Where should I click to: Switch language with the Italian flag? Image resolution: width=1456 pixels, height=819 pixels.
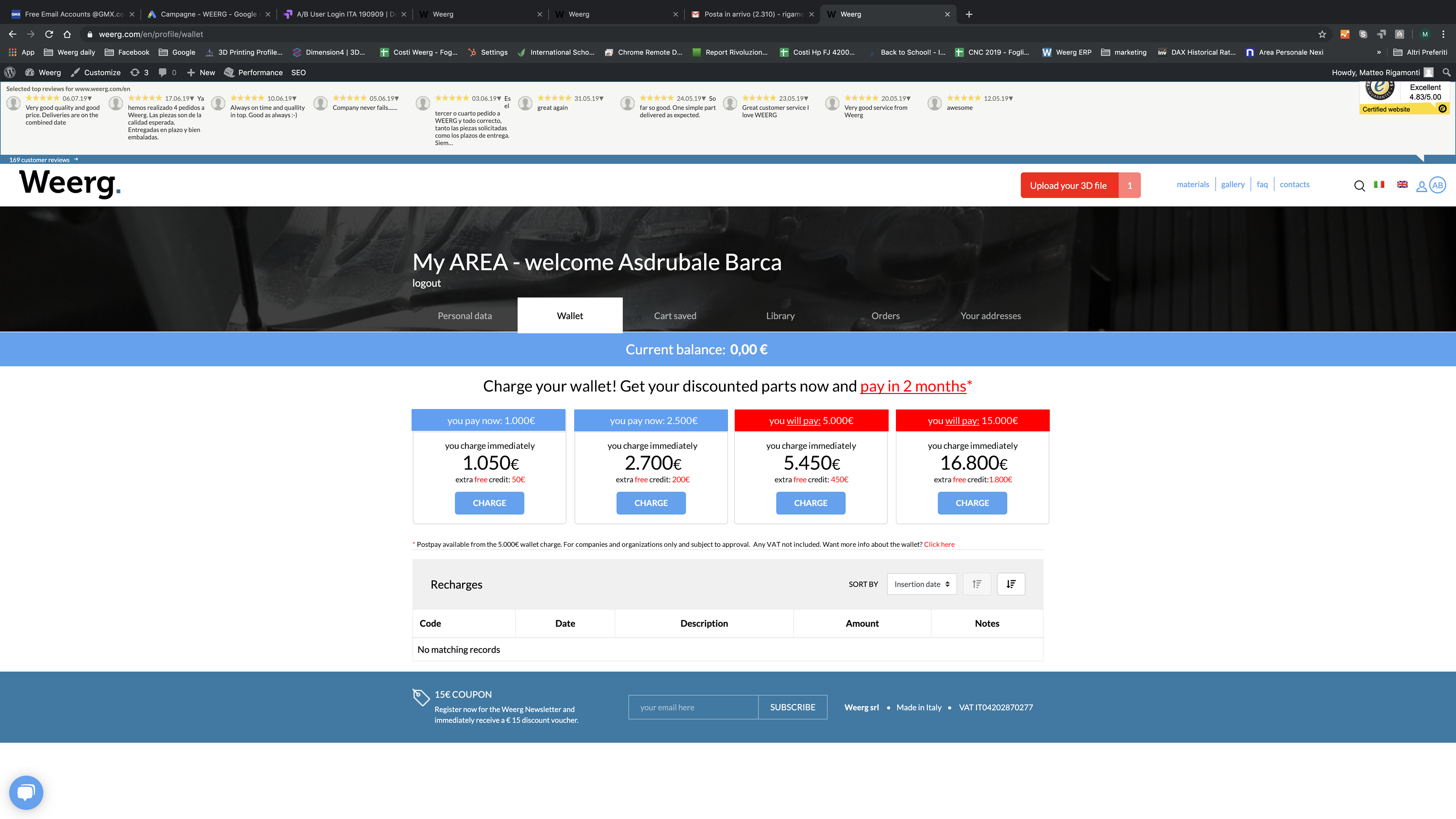(1379, 184)
